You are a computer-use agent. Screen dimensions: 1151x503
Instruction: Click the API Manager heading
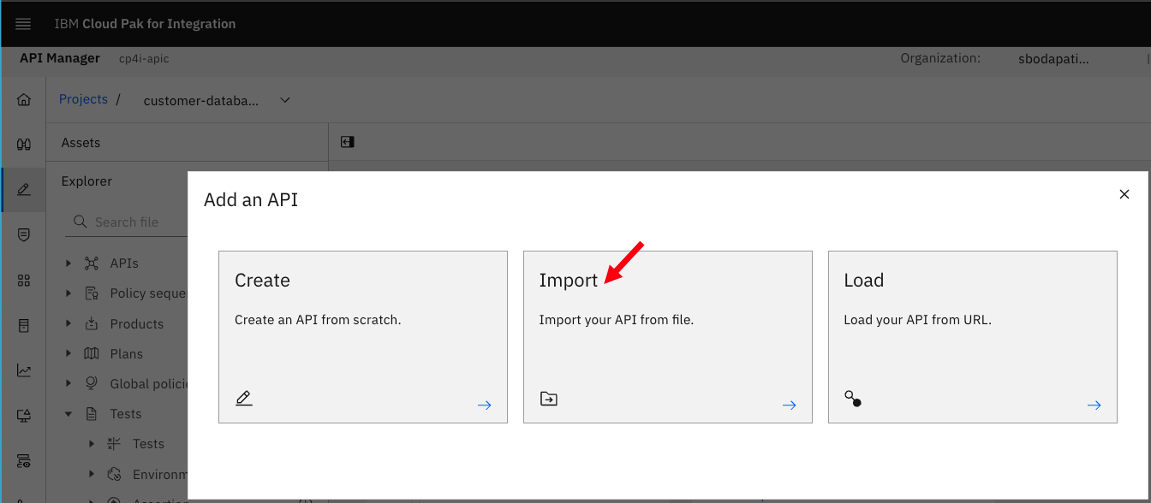pyautogui.click(x=59, y=58)
